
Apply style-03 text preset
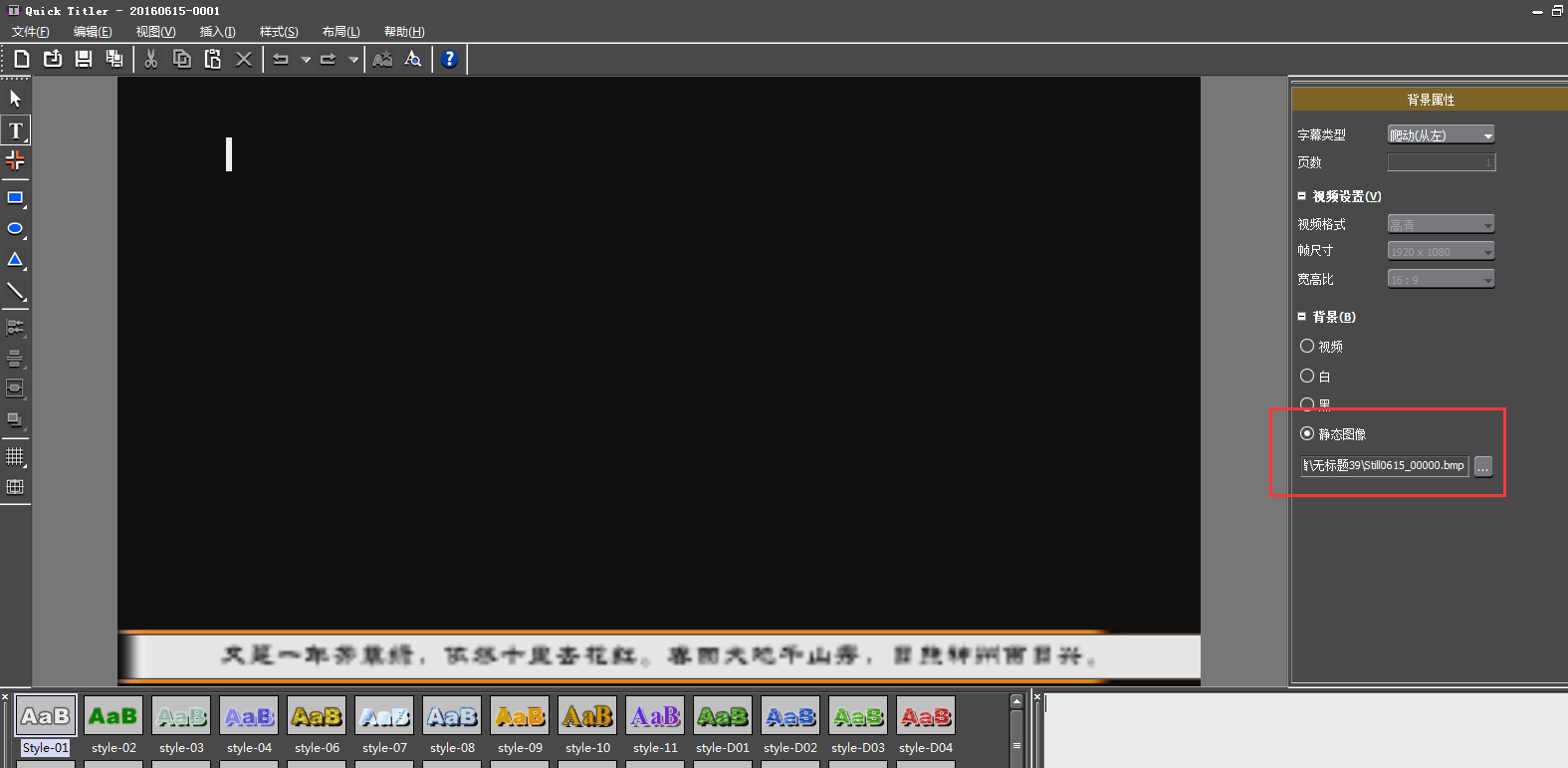pyautogui.click(x=181, y=726)
